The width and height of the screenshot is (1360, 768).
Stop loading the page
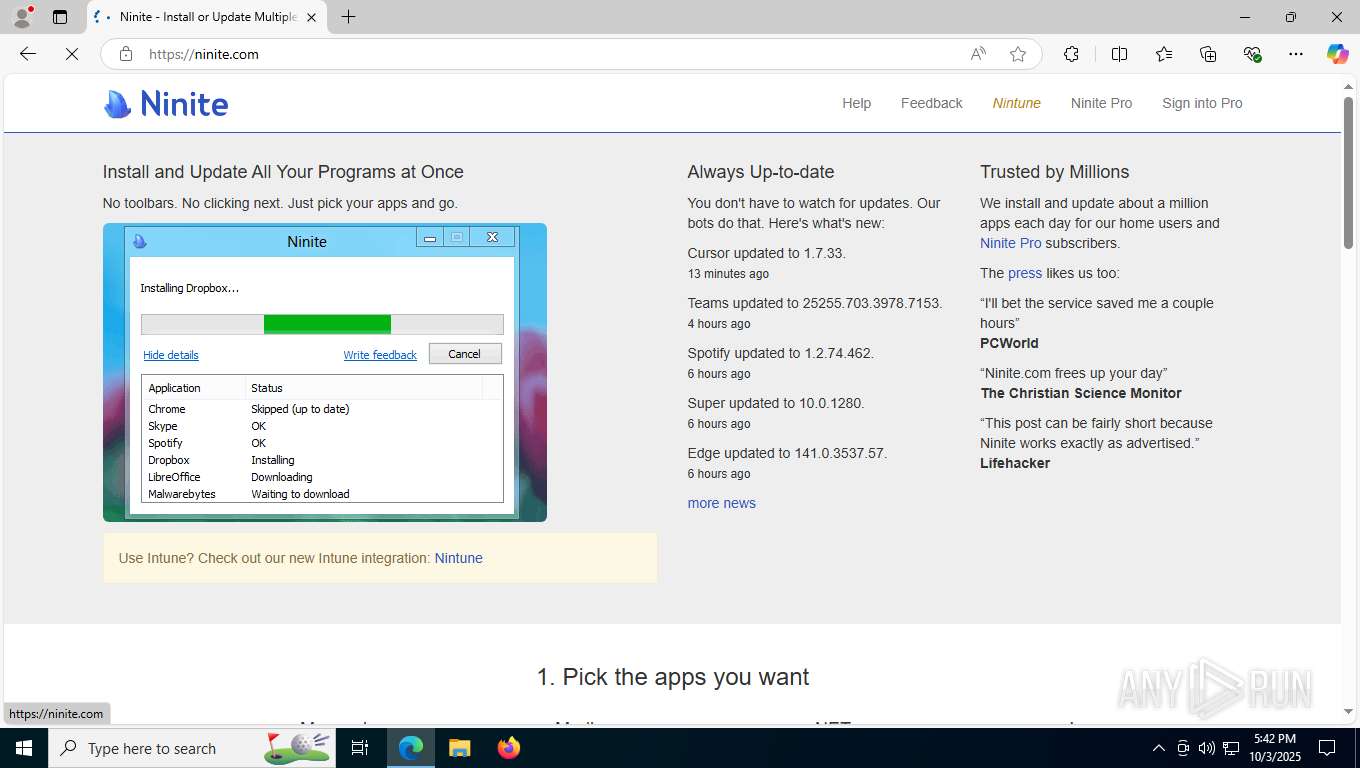click(x=72, y=54)
